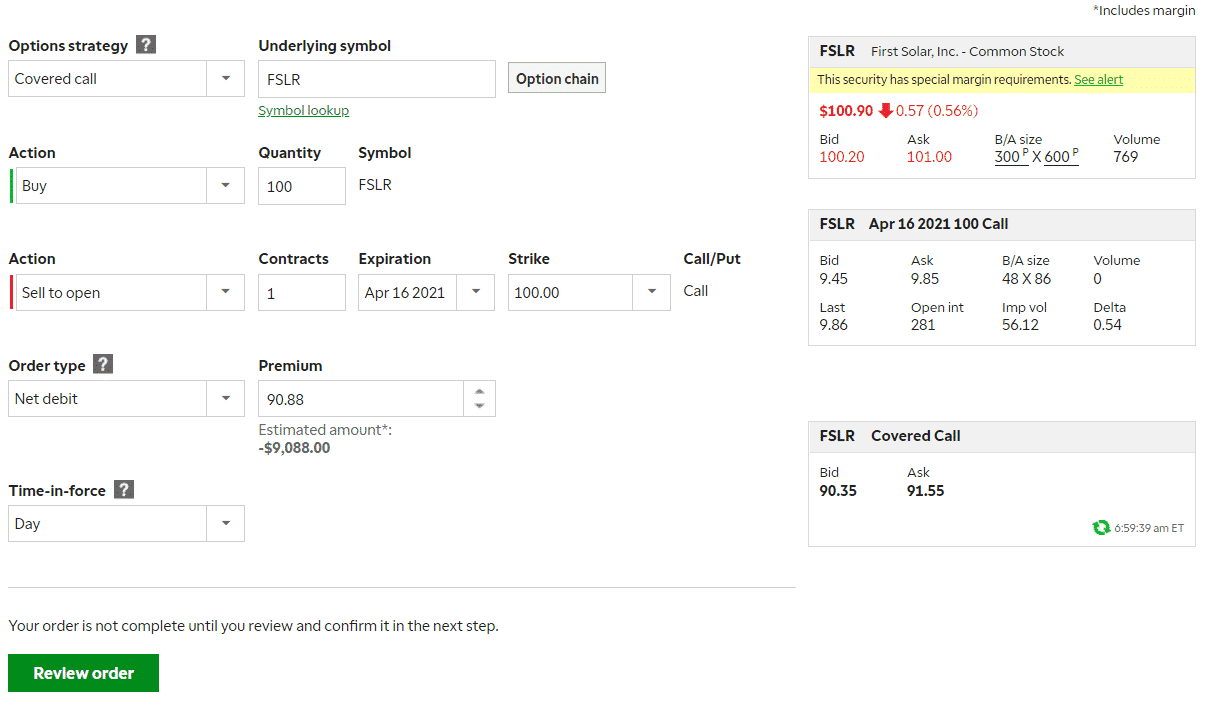The image size is (1206, 707).
Task: Increase premium with up stepper arrow
Action: 480,392
